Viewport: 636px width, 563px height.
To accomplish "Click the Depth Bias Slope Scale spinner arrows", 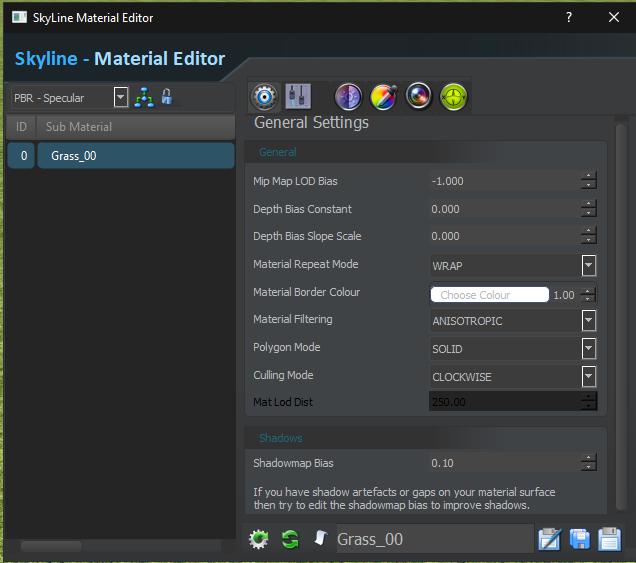I will [x=588, y=236].
